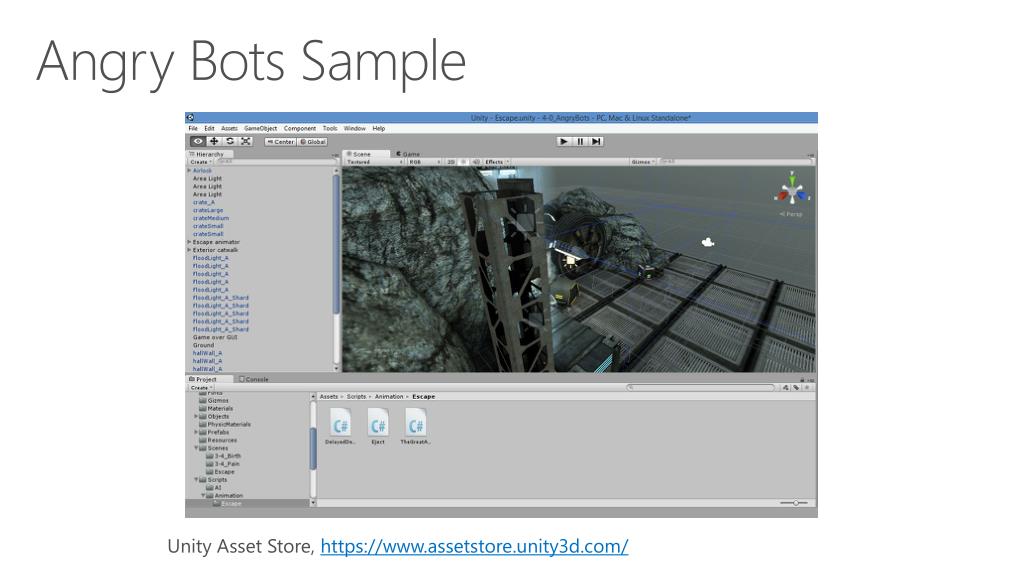Open the Component menu
Image resolution: width=1023 pixels, height=575 pixels.
[x=299, y=129]
